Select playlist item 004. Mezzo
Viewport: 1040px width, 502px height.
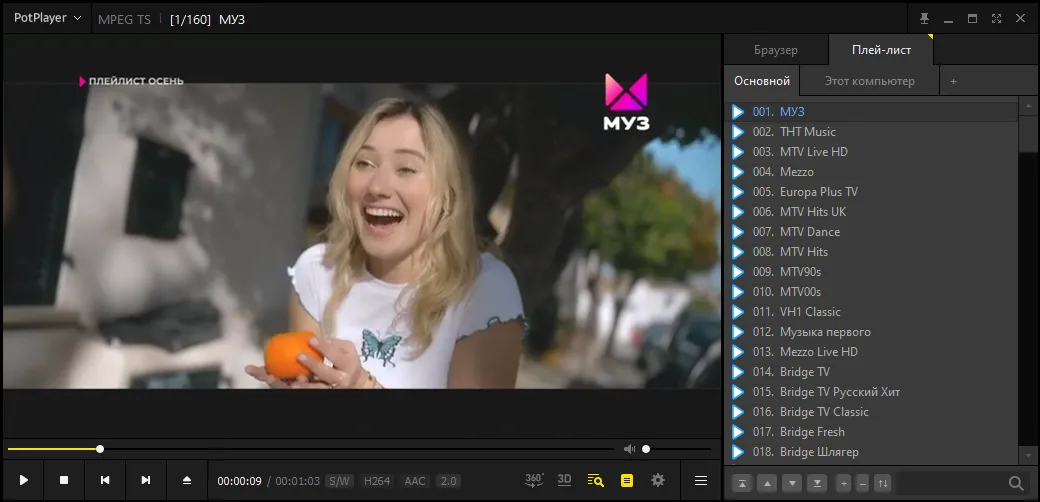871,172
